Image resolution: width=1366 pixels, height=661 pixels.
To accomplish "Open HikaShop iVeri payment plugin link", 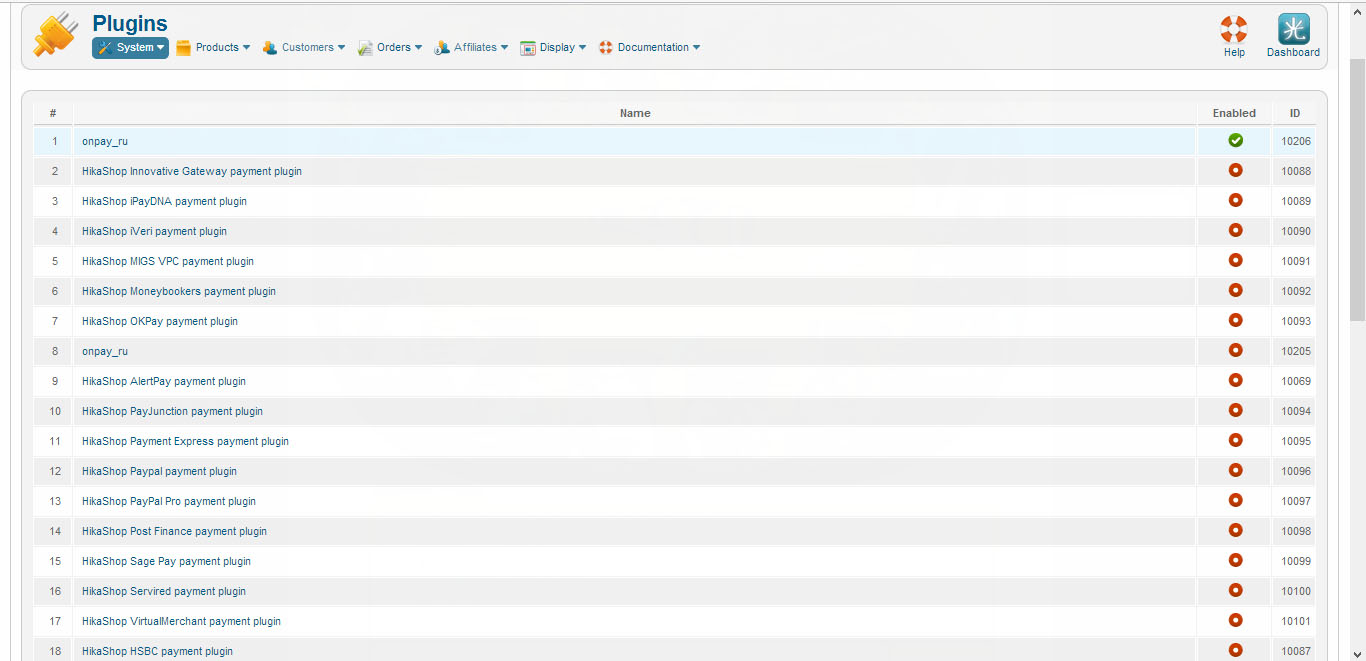I will (x=154, y=231).
